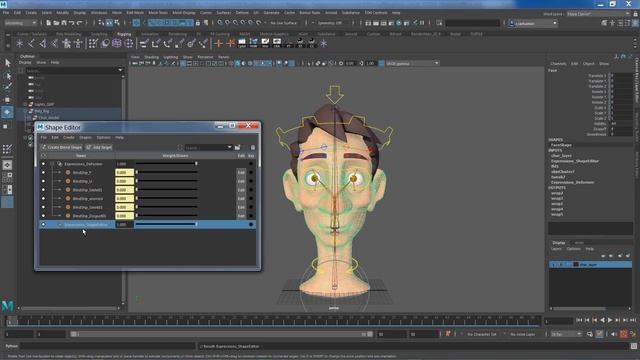Open the Windows main menu
Screen dimensions: 640x360
[x=99, y=13]
